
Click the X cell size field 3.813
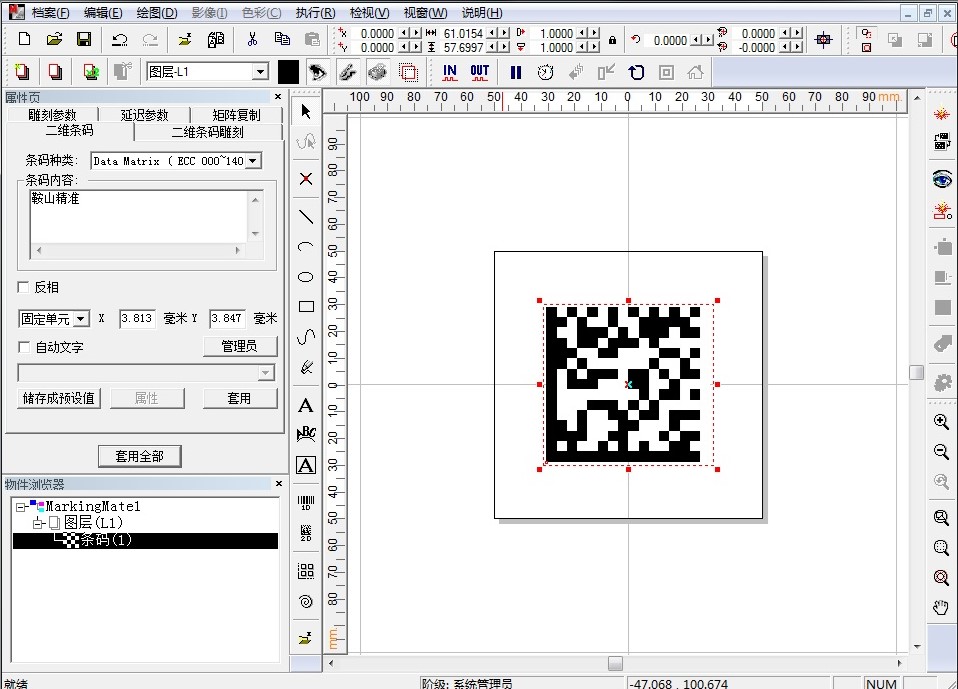pyautogui.click(x=137, y=318)
